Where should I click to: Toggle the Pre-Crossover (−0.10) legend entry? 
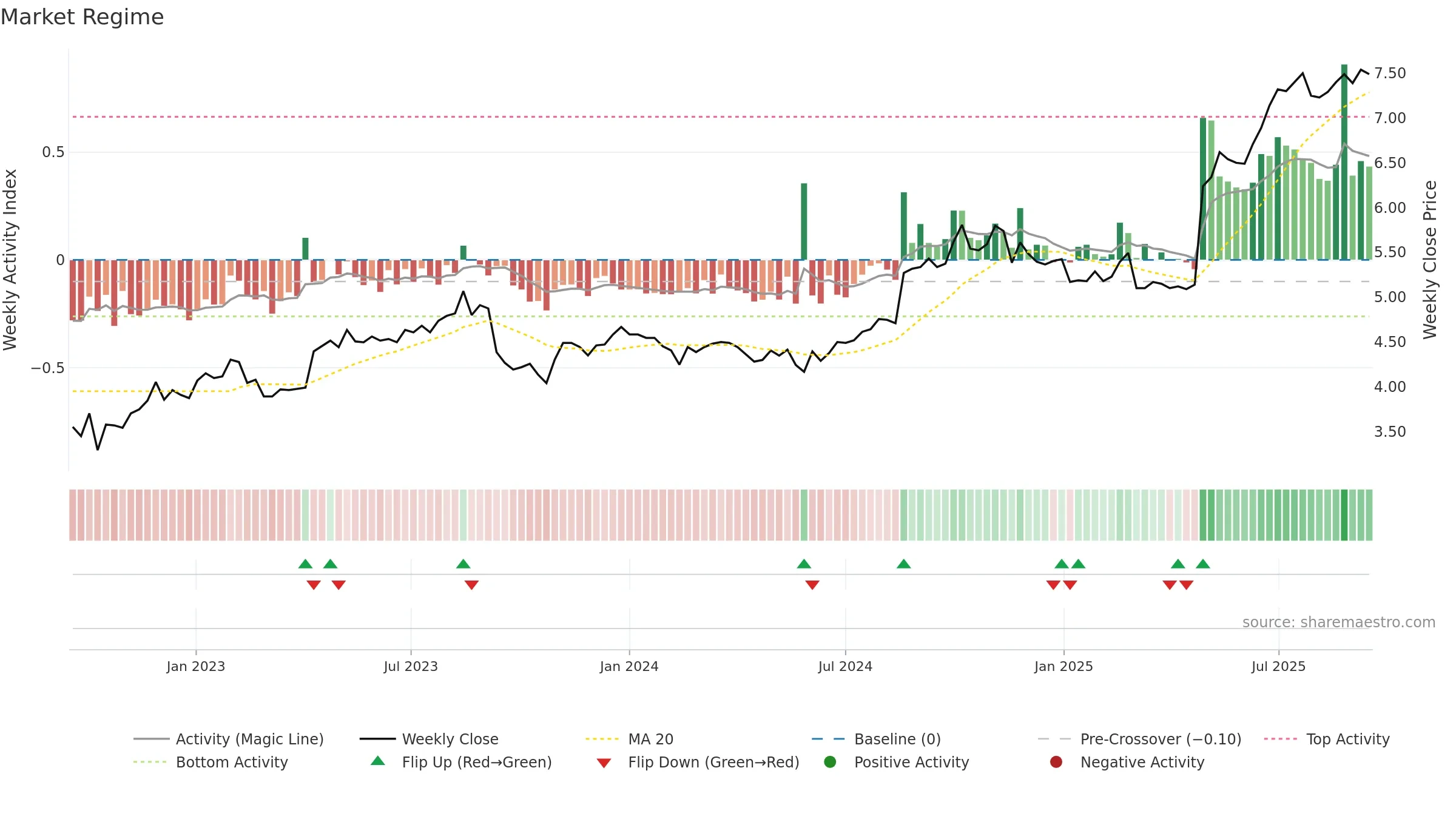(x=1139, y=739)
